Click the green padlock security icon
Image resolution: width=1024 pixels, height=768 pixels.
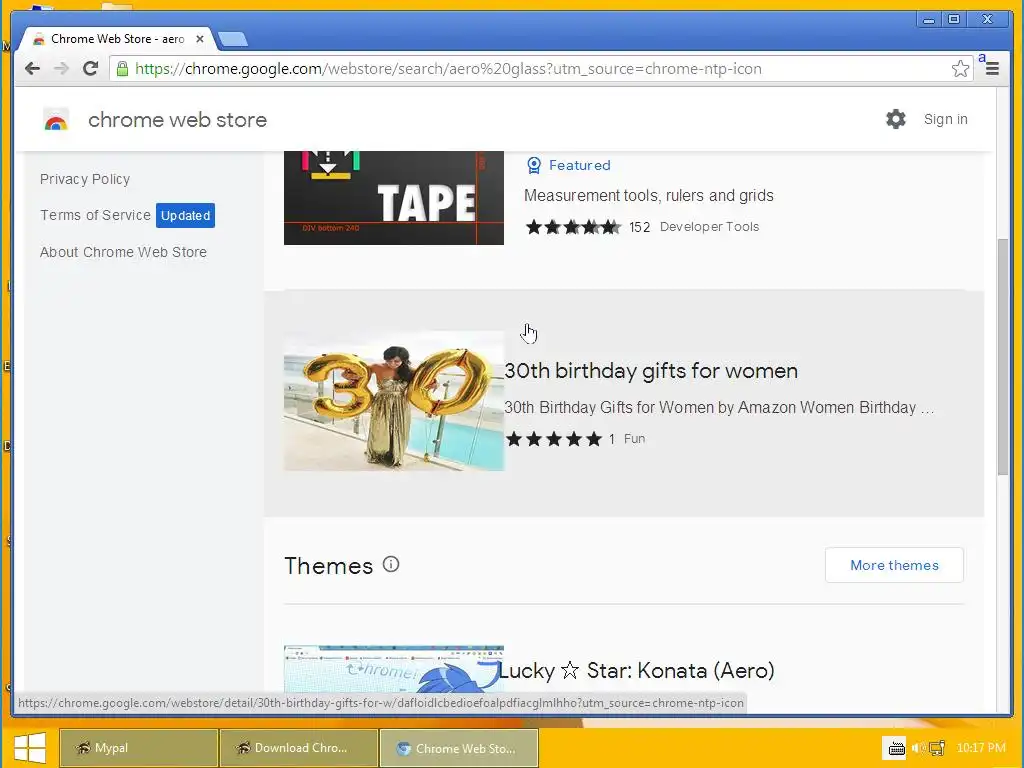click(x=122, y=69)
